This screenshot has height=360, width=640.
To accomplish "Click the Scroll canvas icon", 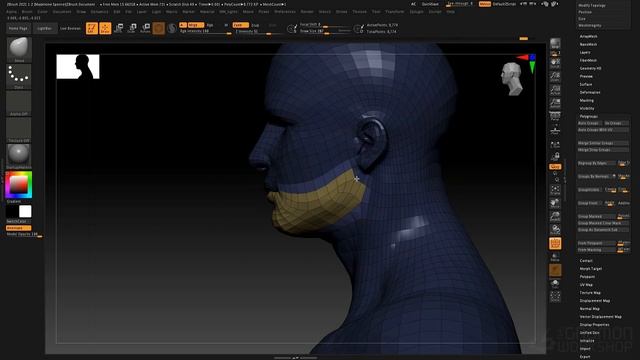I will pyautogui.click(x=555, y=63).
